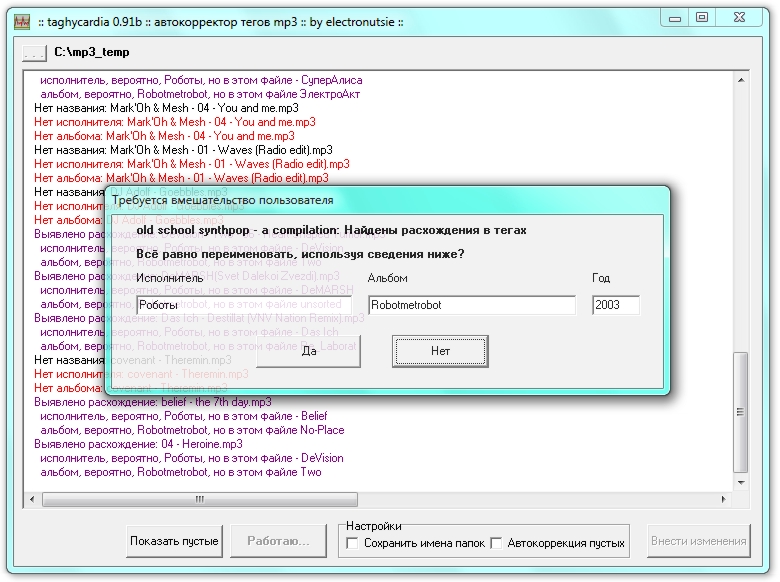Edit the Исполнитель field containing Роботы
Image resolution: width=780 pixels, height=582 pixels.
pos(244,305)
